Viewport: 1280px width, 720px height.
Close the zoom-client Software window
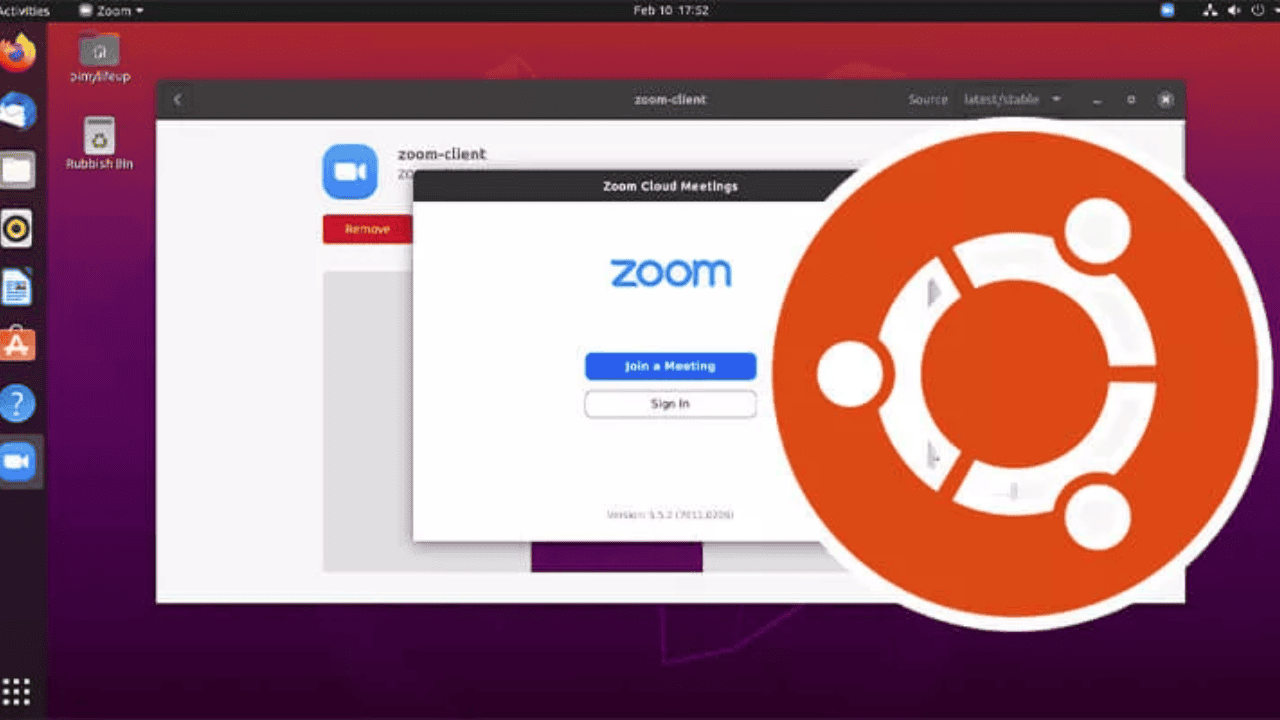(x=1165, y=99)
